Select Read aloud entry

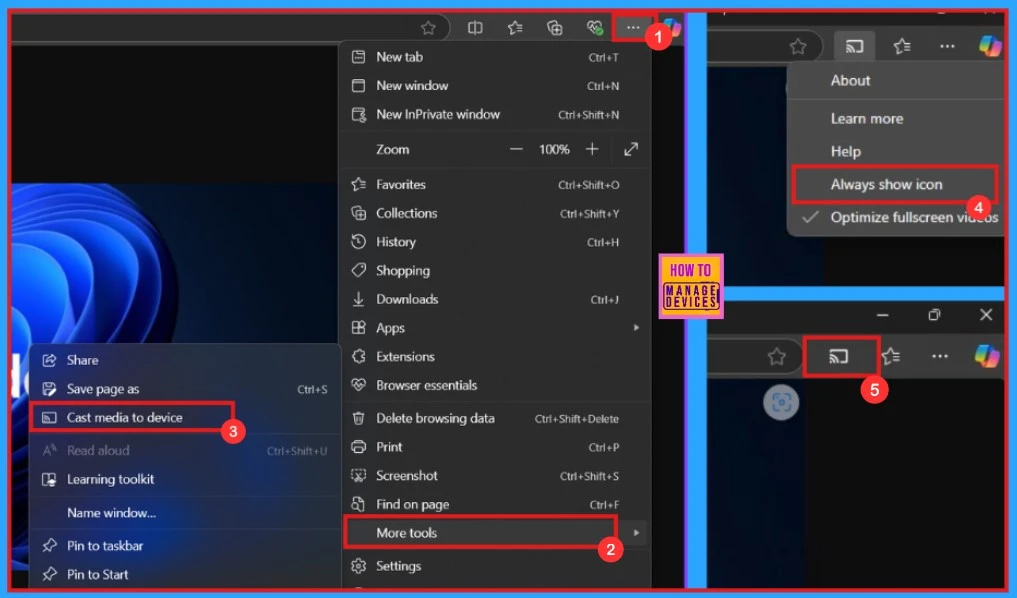pos(185,450)
